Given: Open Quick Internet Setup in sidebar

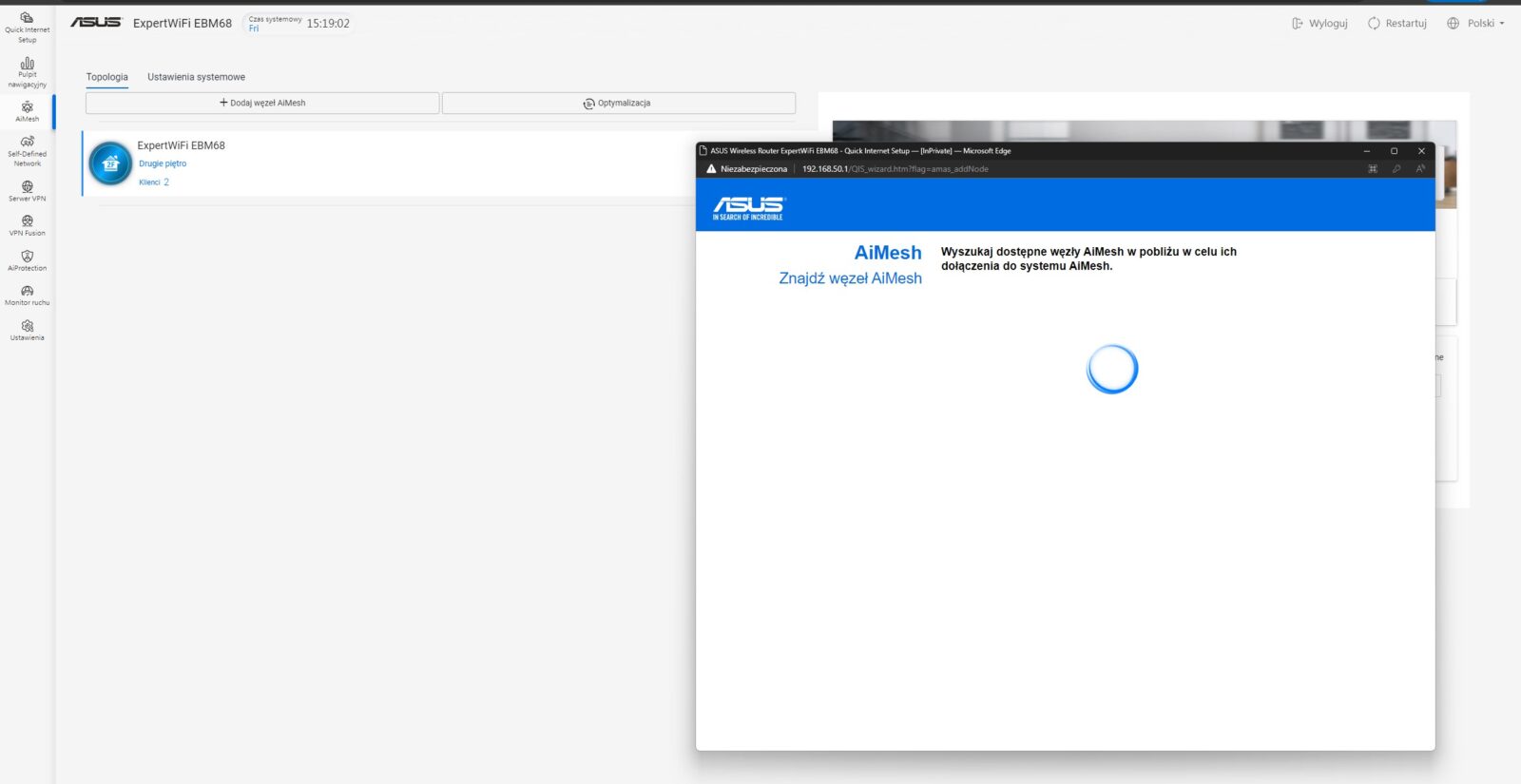Looking at the screenshot, I should [x=27, y=27].
